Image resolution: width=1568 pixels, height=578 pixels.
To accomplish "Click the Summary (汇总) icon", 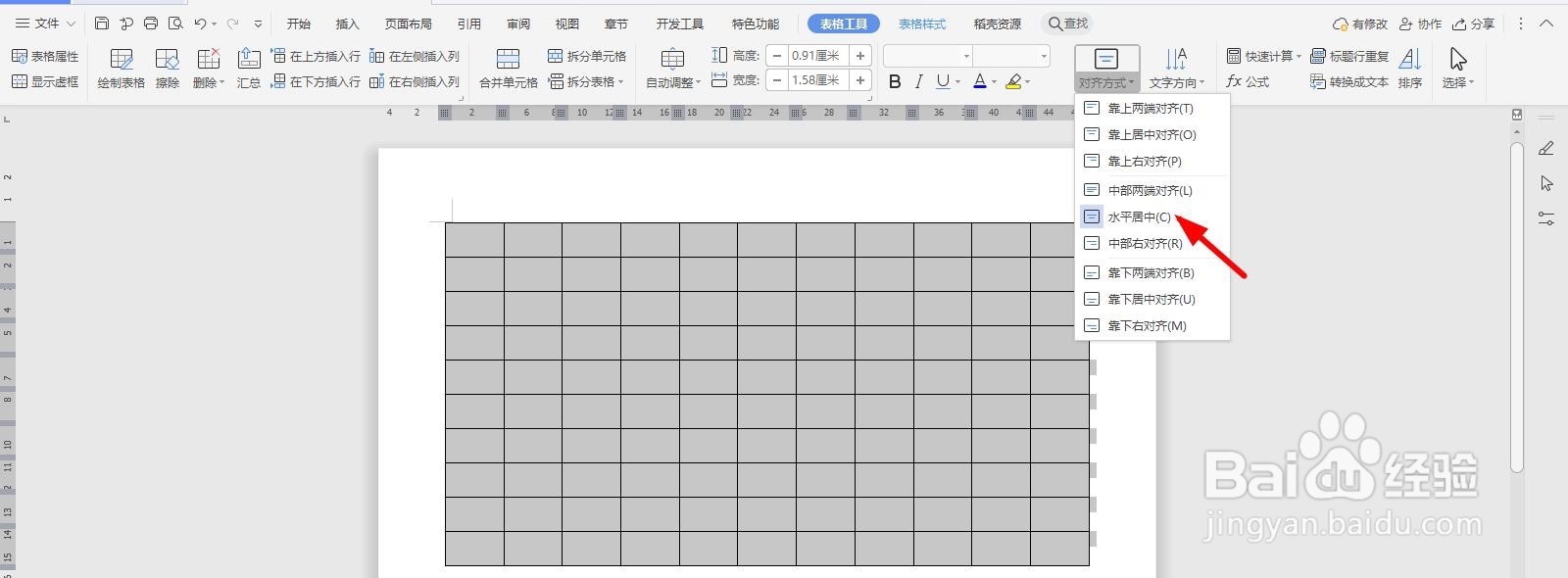I will click(x=249, y=69).
